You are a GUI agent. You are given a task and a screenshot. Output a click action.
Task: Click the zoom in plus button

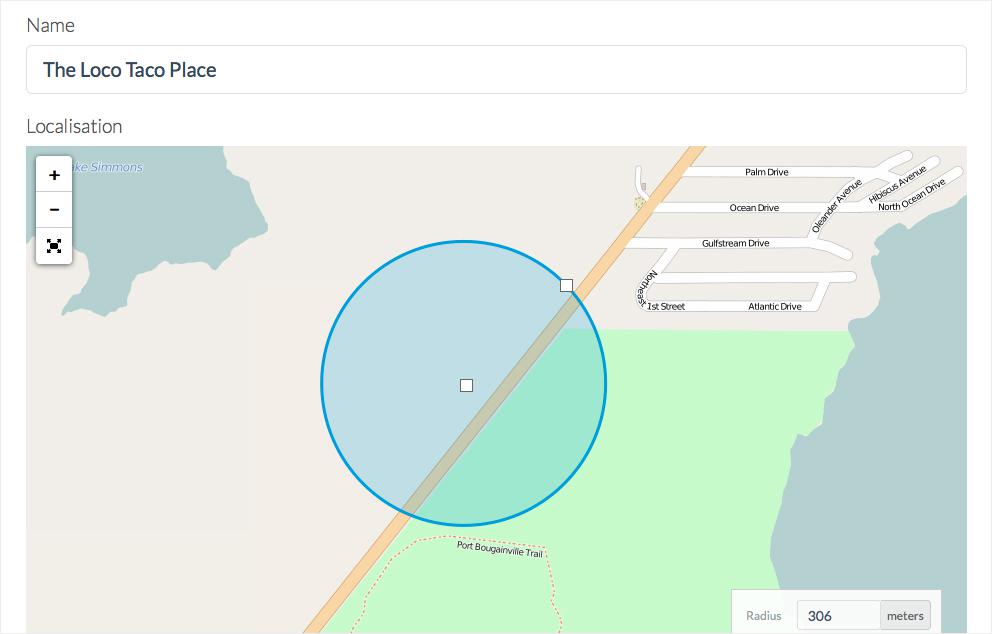[54, 174]
